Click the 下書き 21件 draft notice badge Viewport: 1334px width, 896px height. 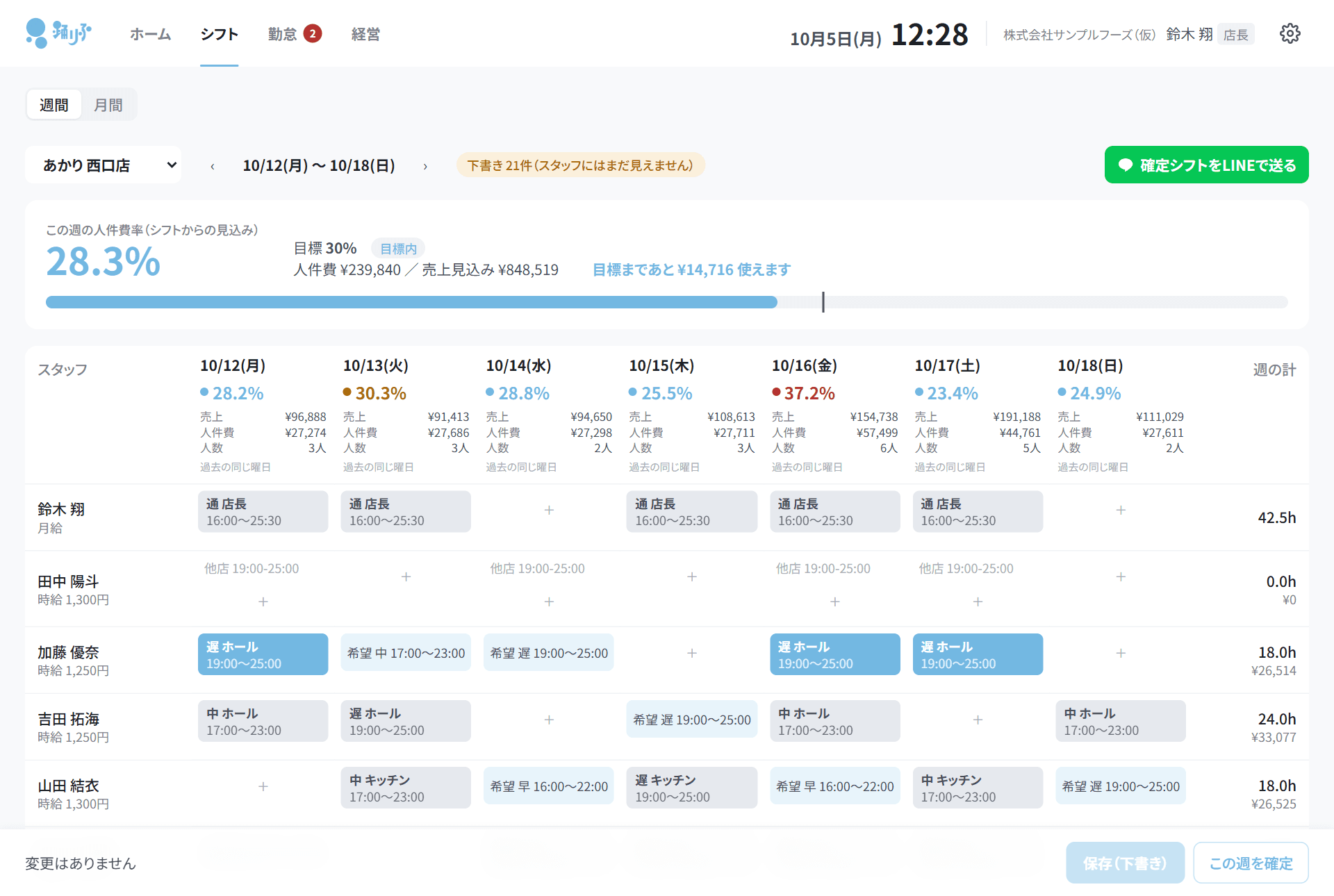(x=580, y=165)
